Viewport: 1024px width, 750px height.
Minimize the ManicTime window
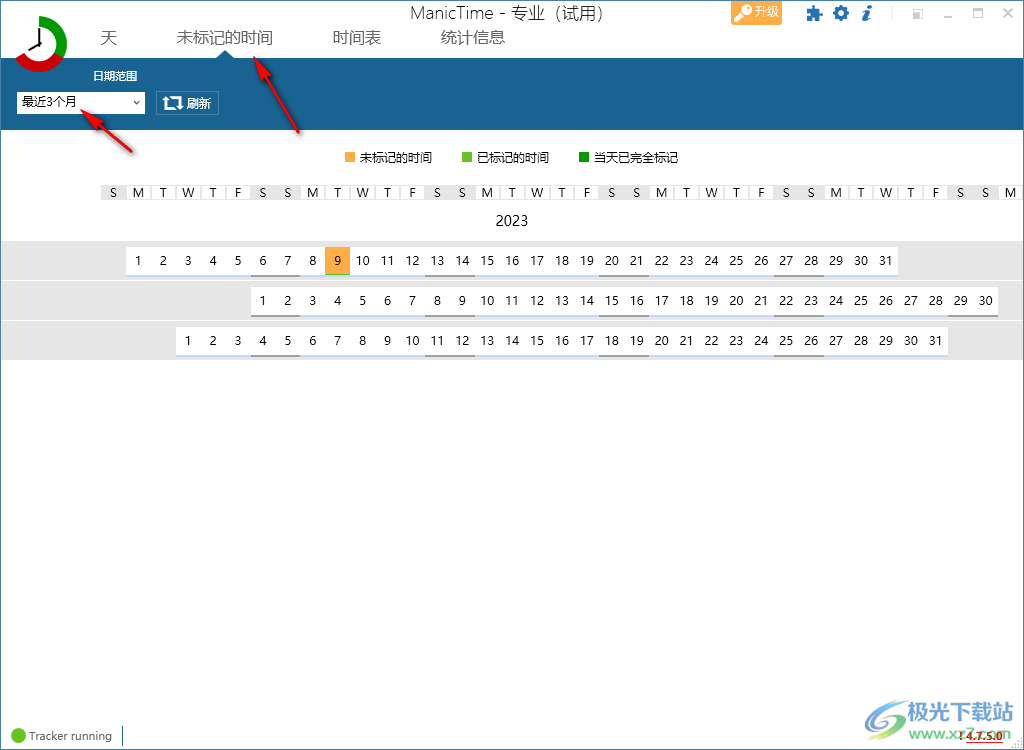tap(948, 14)
